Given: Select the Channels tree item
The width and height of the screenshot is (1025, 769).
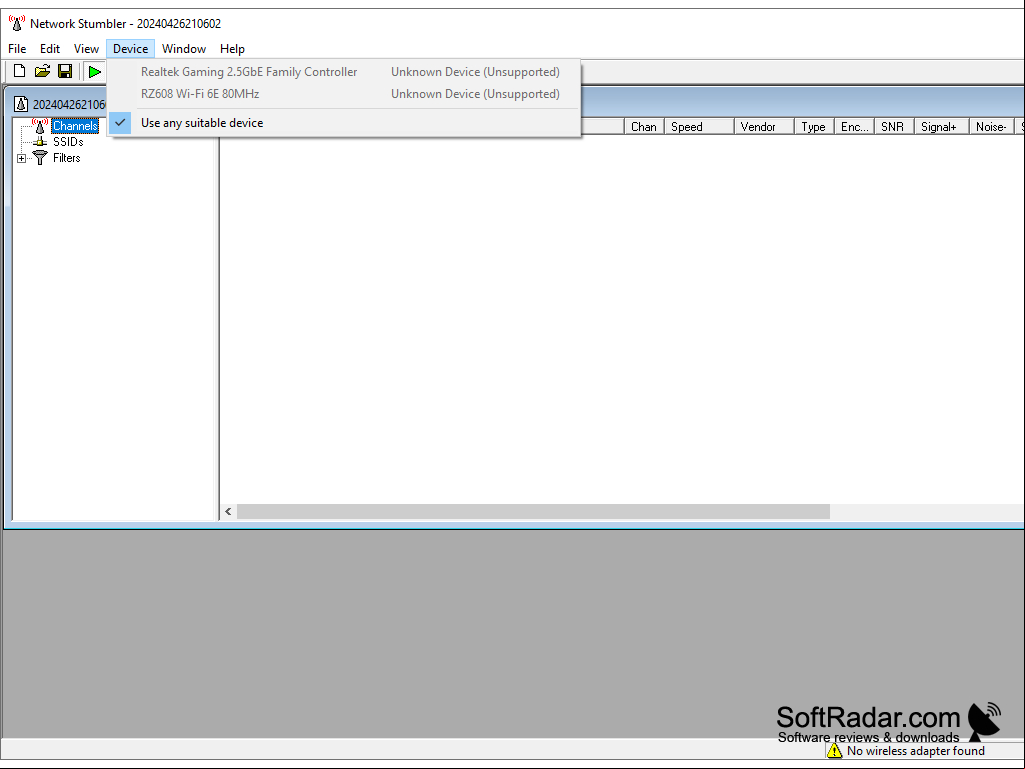Looking at the screenshot, I should click(75, 126).
